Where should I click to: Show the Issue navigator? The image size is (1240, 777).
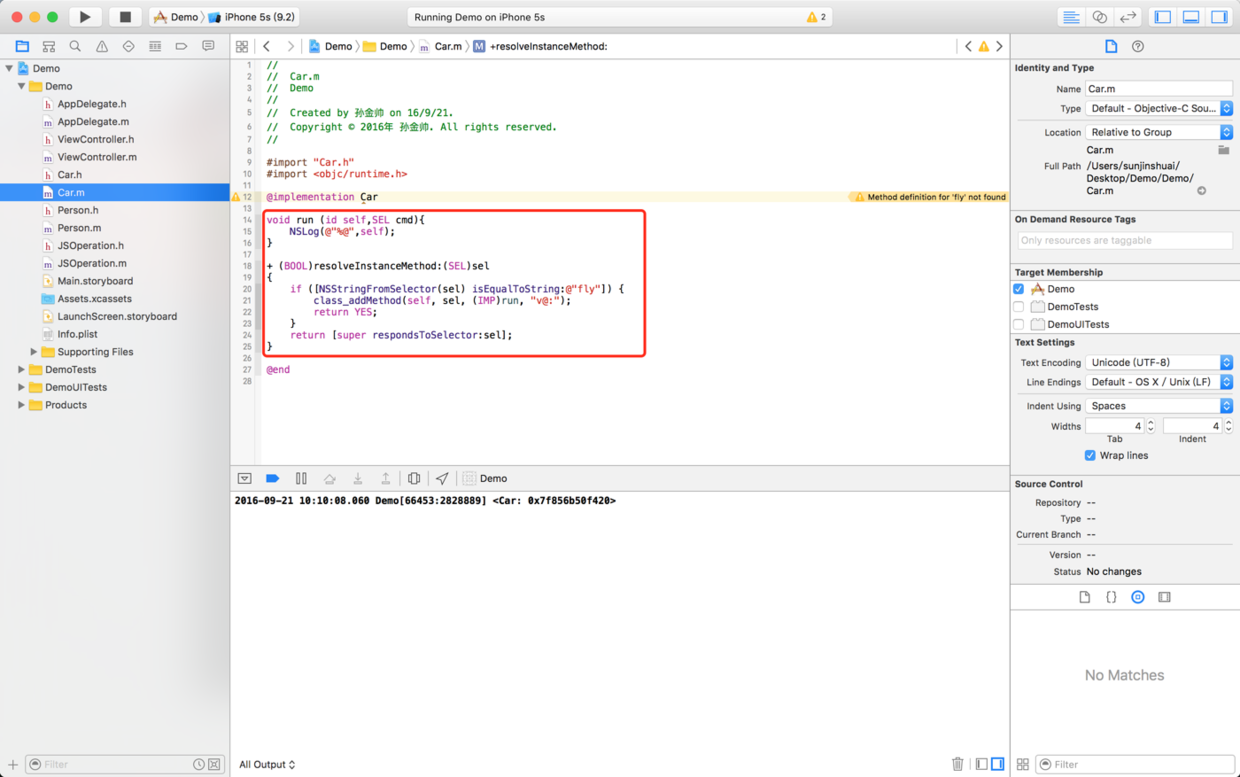pos(102,46)
